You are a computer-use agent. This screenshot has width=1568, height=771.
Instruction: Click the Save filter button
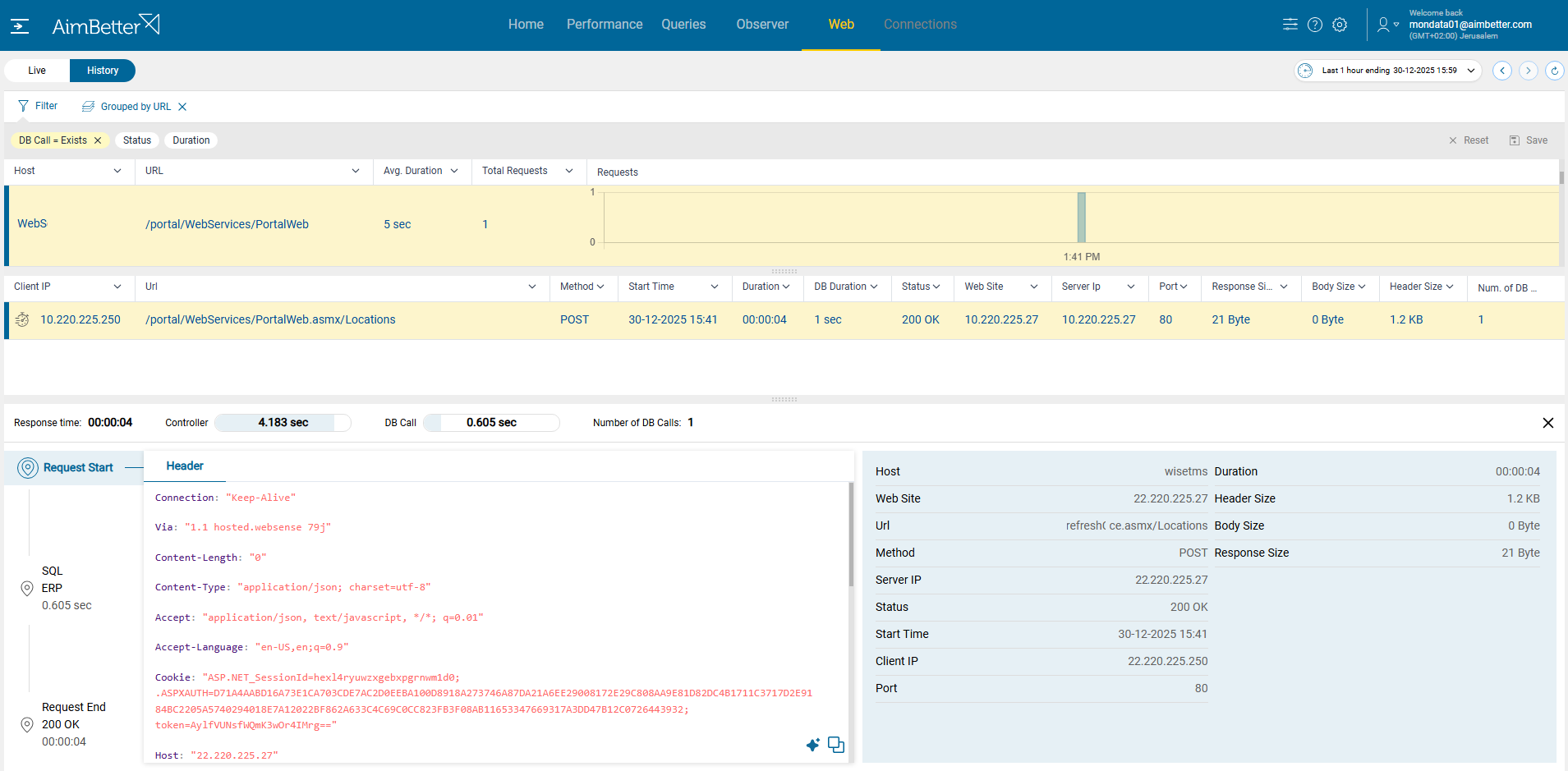(1529, 140)
